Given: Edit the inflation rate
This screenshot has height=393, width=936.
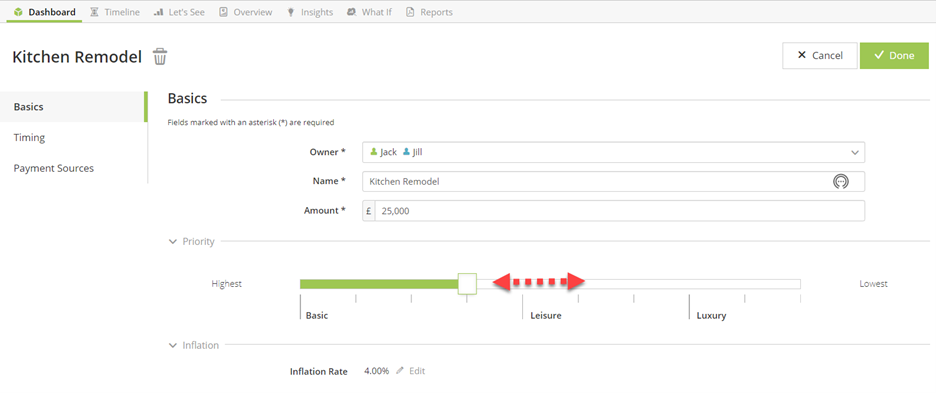Looking at the screenshot, I should click(411, 371).
